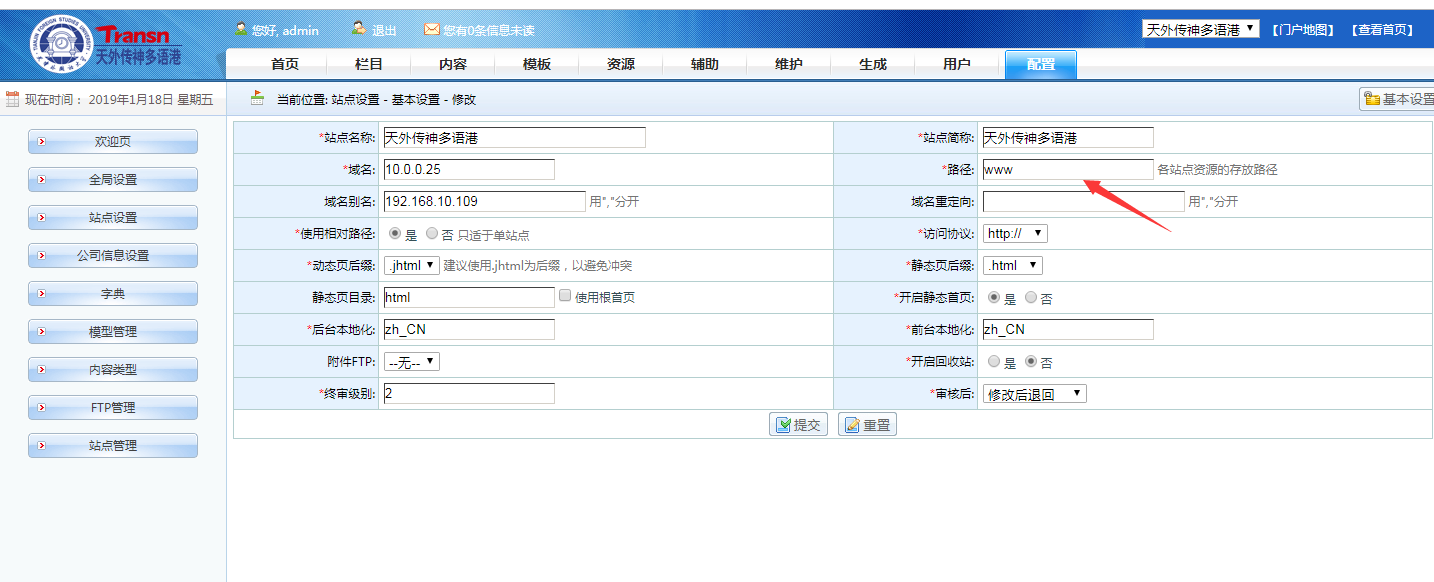This screenshot has height=582, width=1434.
Task: Select 否 for 开启静态首页
Action: click(1031, 297)
